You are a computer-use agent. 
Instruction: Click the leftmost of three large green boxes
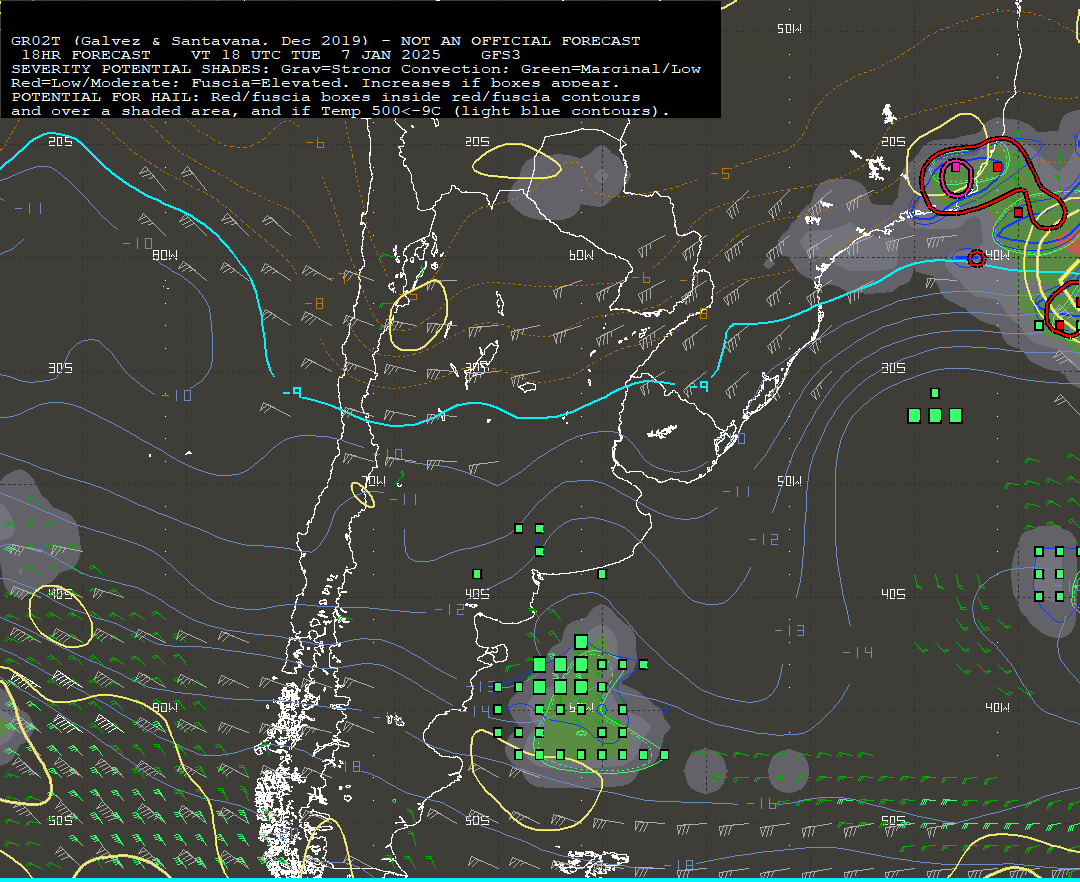(914, 415)
